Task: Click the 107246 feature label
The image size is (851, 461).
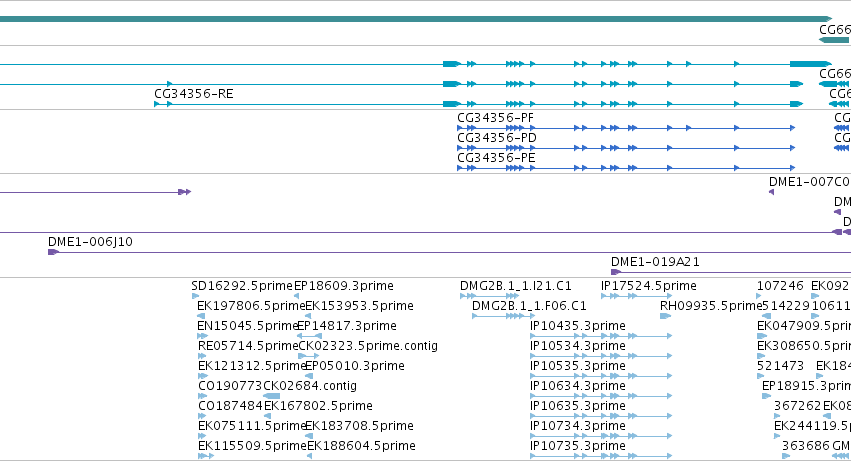Action: coord(780,286)
